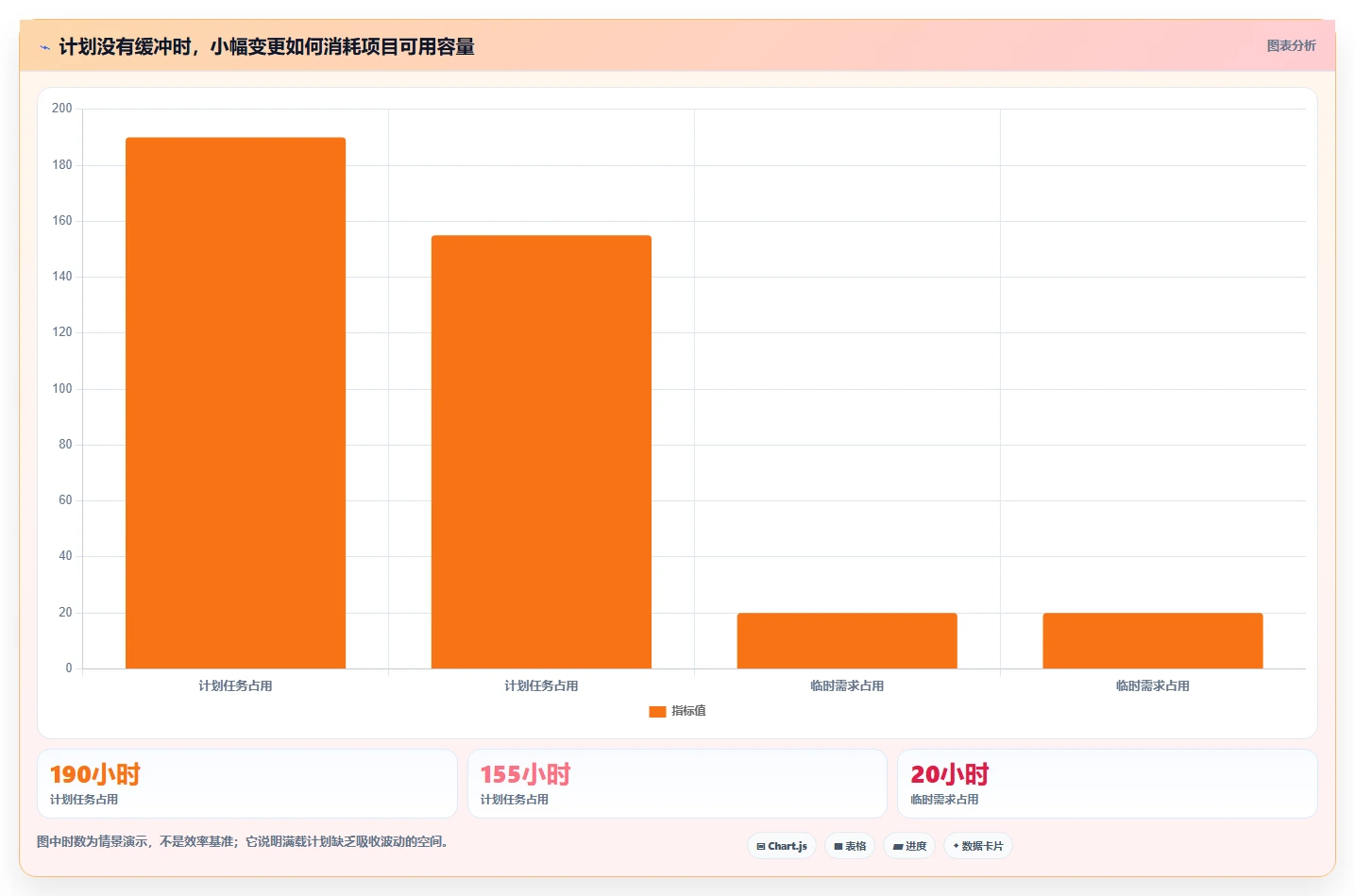Toggle the 指标值 legend entry
Image resolution: width=1355 pixels, height=896 pixels.
pos(677,711)
